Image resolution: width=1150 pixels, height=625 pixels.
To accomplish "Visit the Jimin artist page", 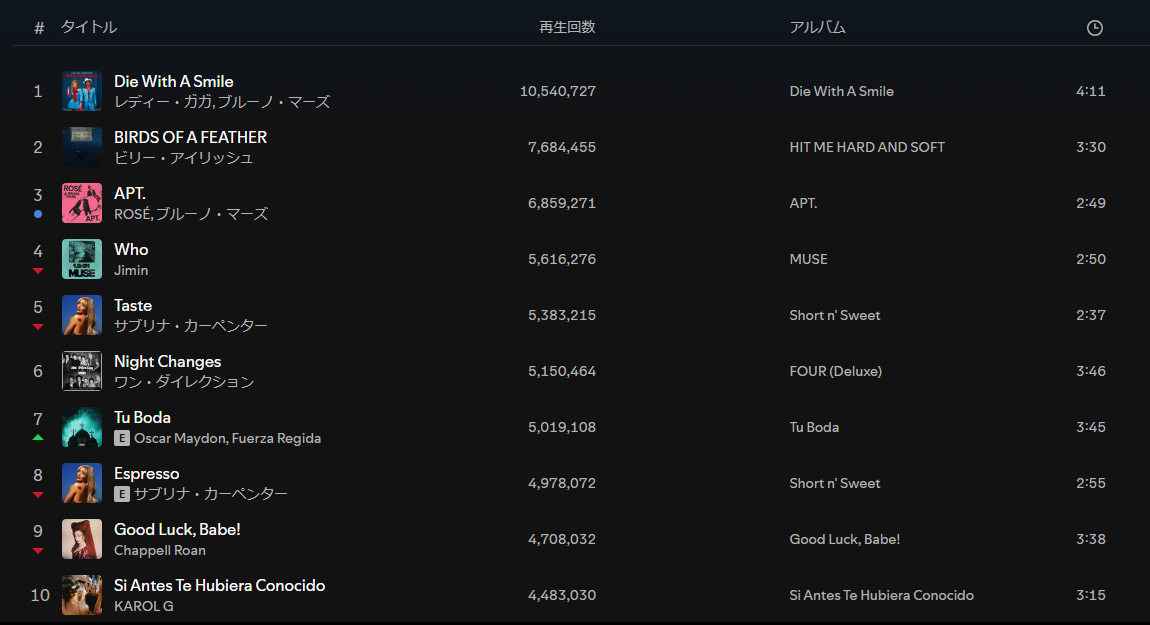I will click(131, 270).
